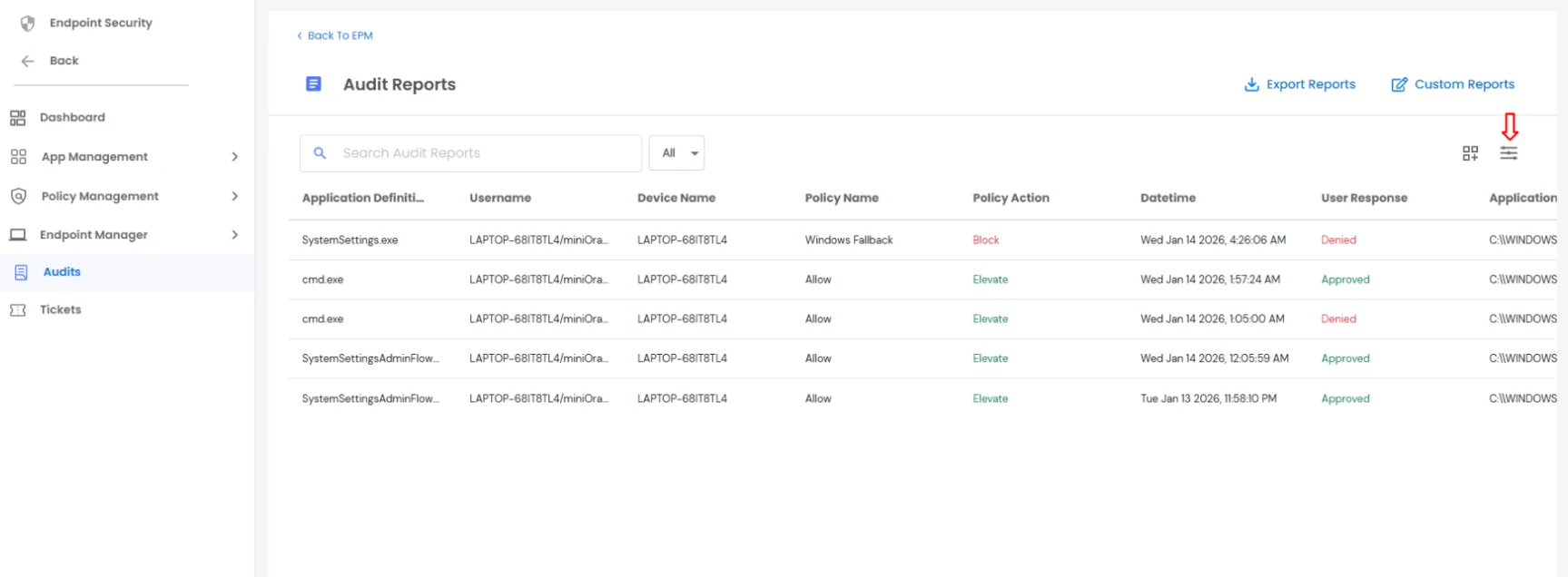
Task: Open Tickets from the sidebar
Action: [x=61, y=310]
